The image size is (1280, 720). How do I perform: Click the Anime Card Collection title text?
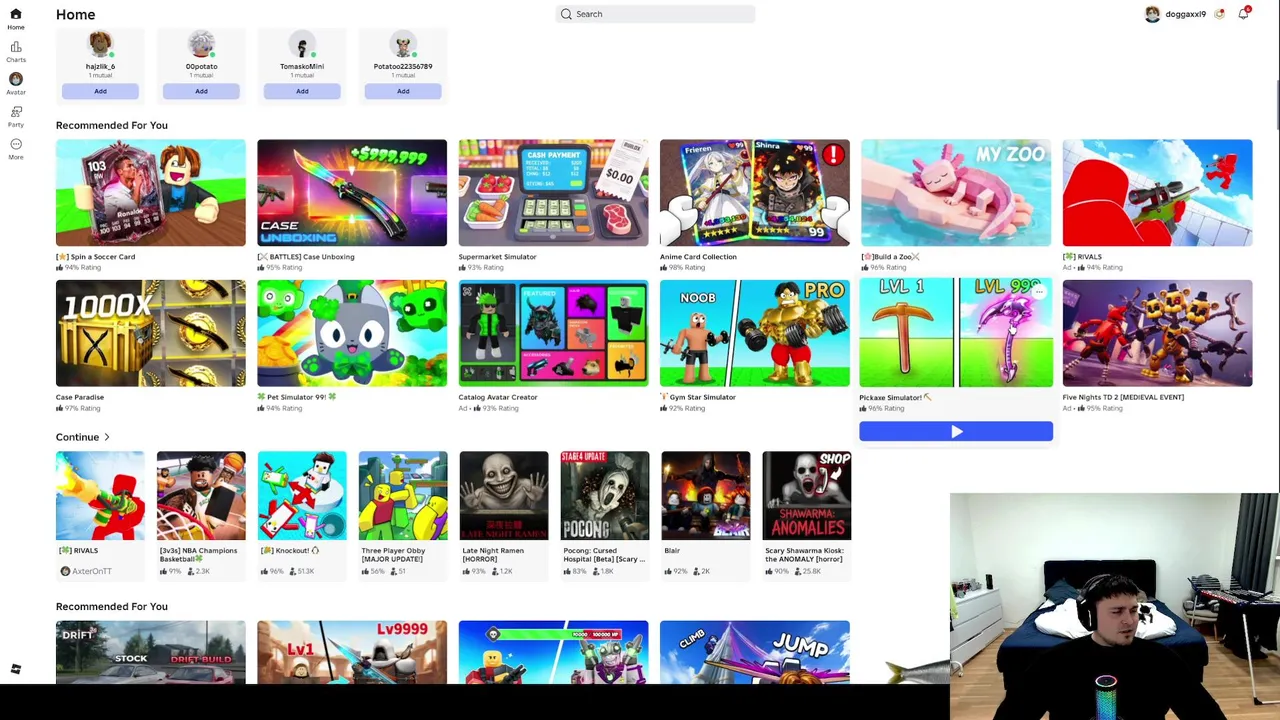pyautogui.click(x=698, y=257)
